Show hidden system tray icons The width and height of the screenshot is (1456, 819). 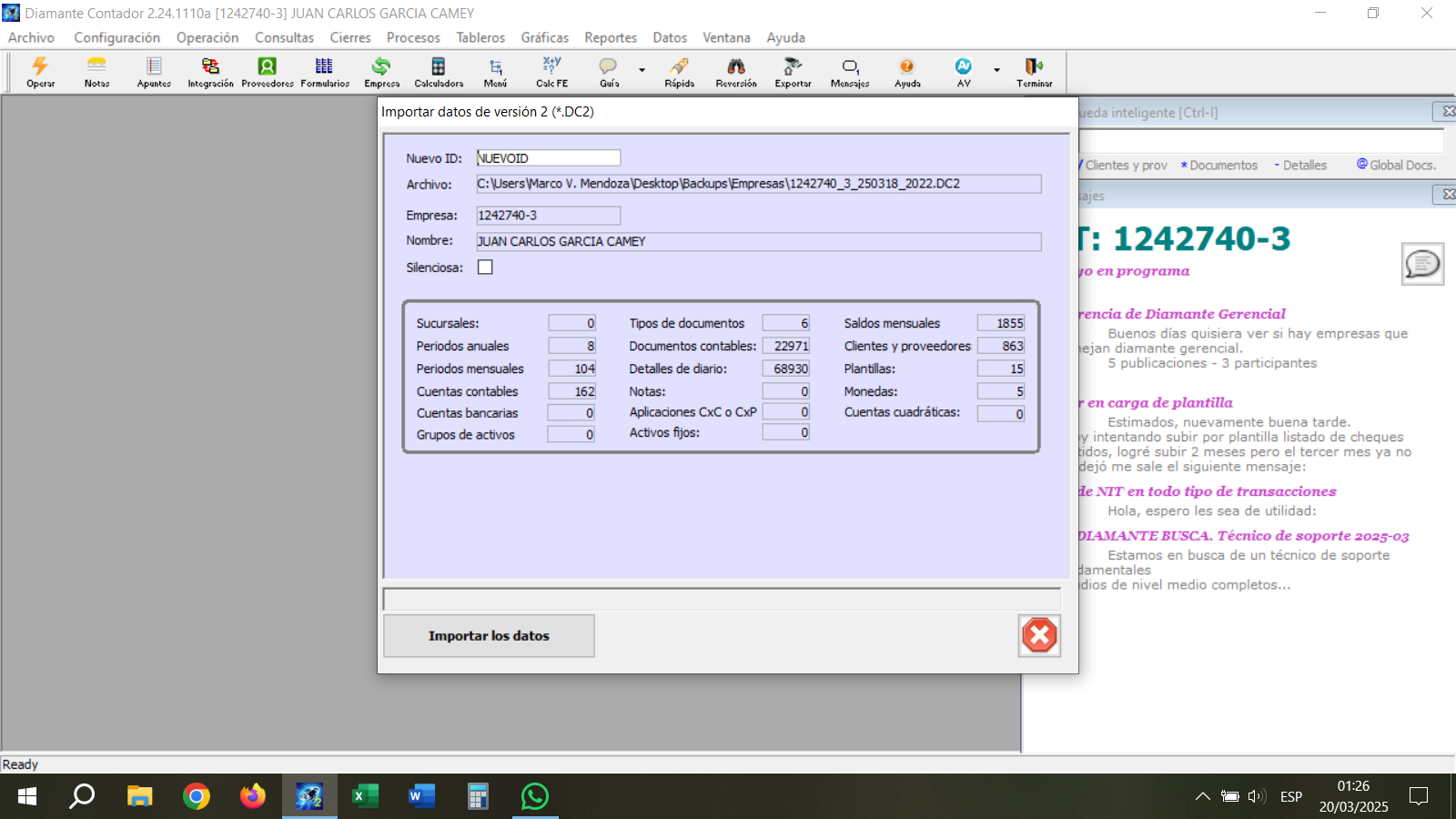pyautogui.click(x=1202, y=796)
